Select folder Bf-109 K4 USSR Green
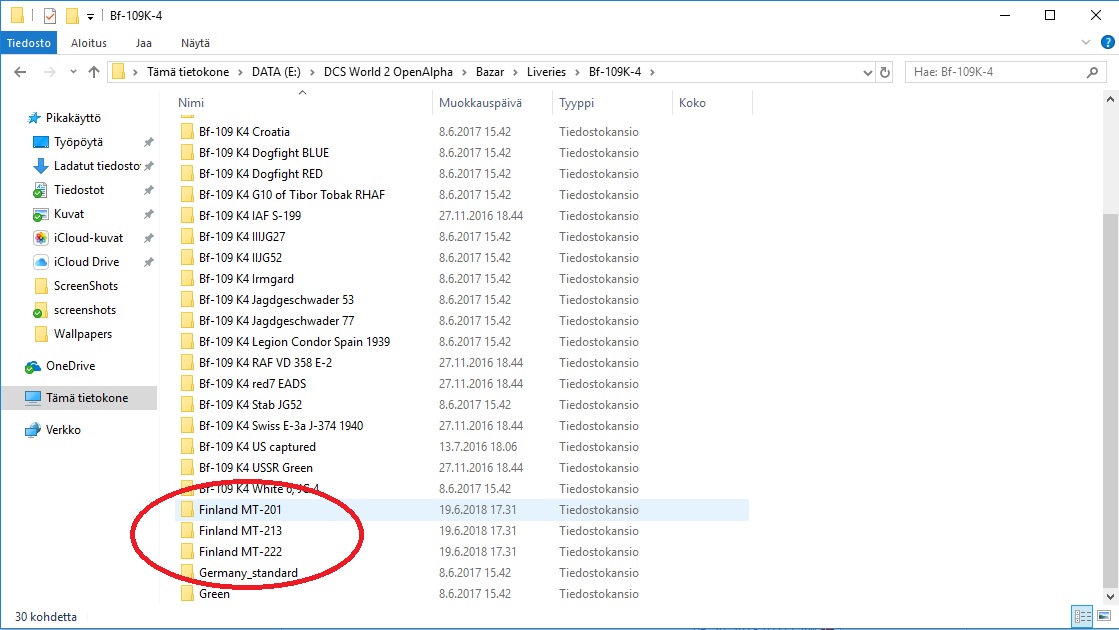Image resolution: width=1119 pixels, height=630 pixels. (x=255, y=468)
